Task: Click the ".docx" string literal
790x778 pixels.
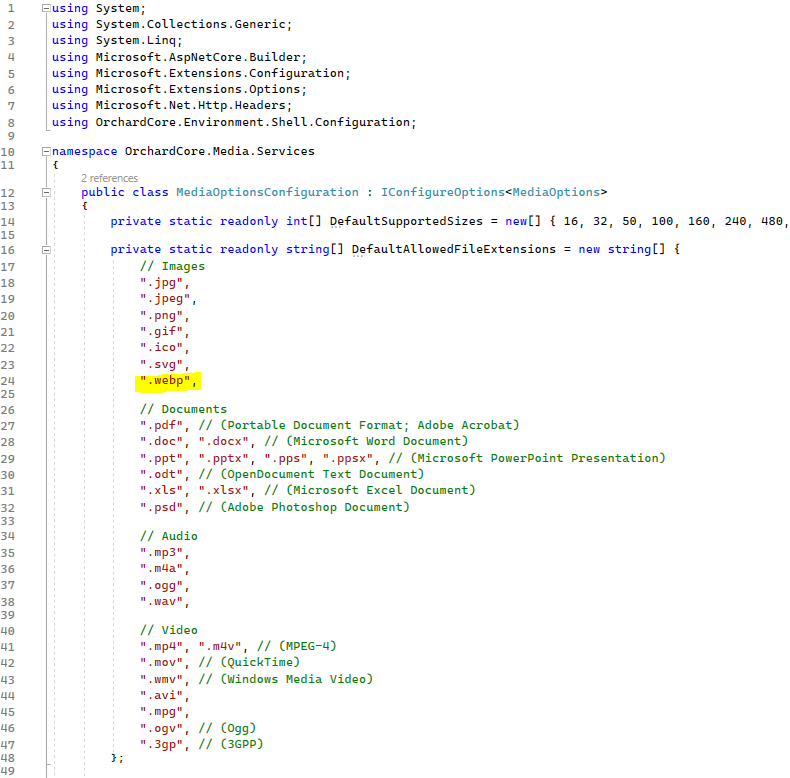Action: click(223, 441)
